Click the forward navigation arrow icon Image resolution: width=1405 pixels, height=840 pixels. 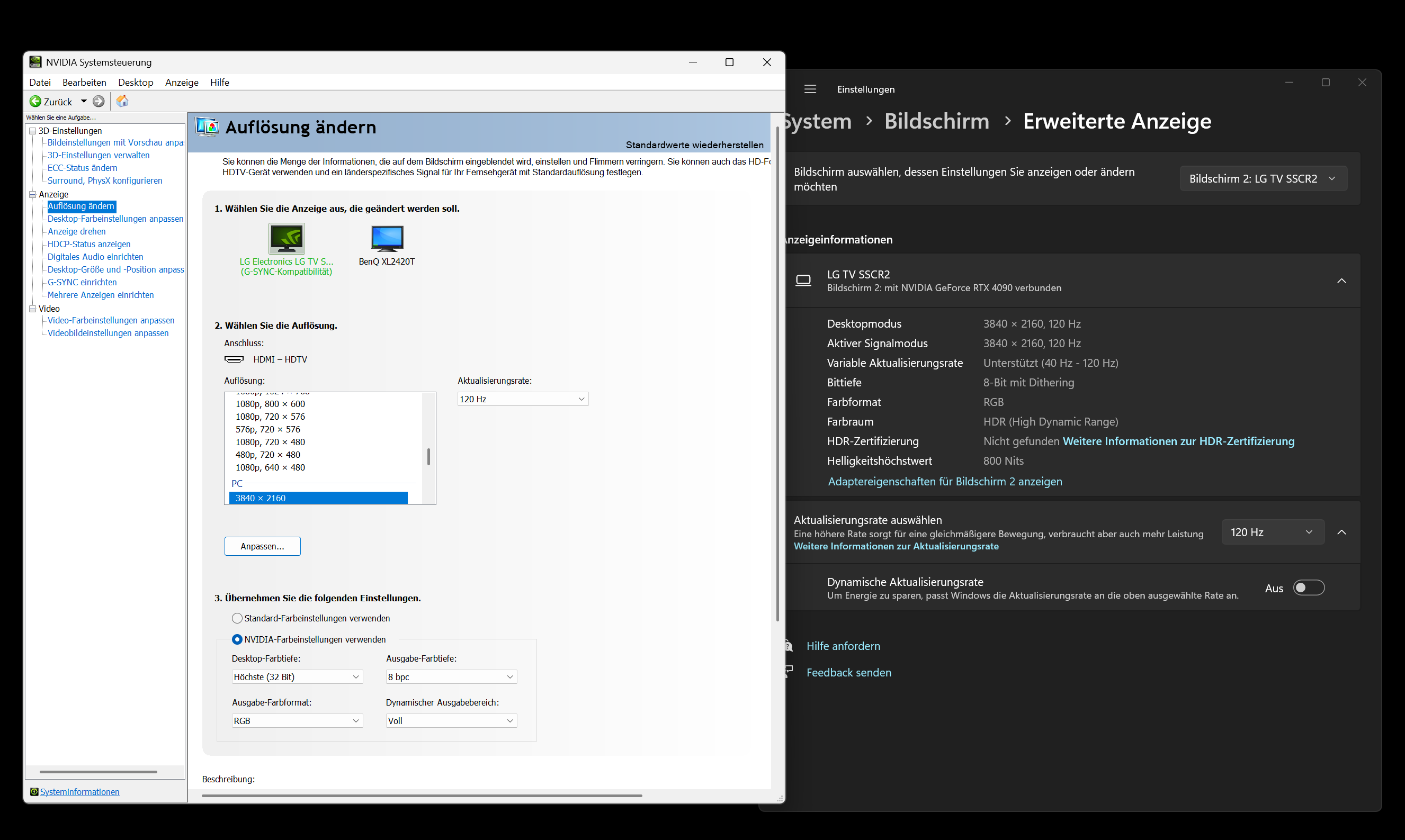(99, 101)
